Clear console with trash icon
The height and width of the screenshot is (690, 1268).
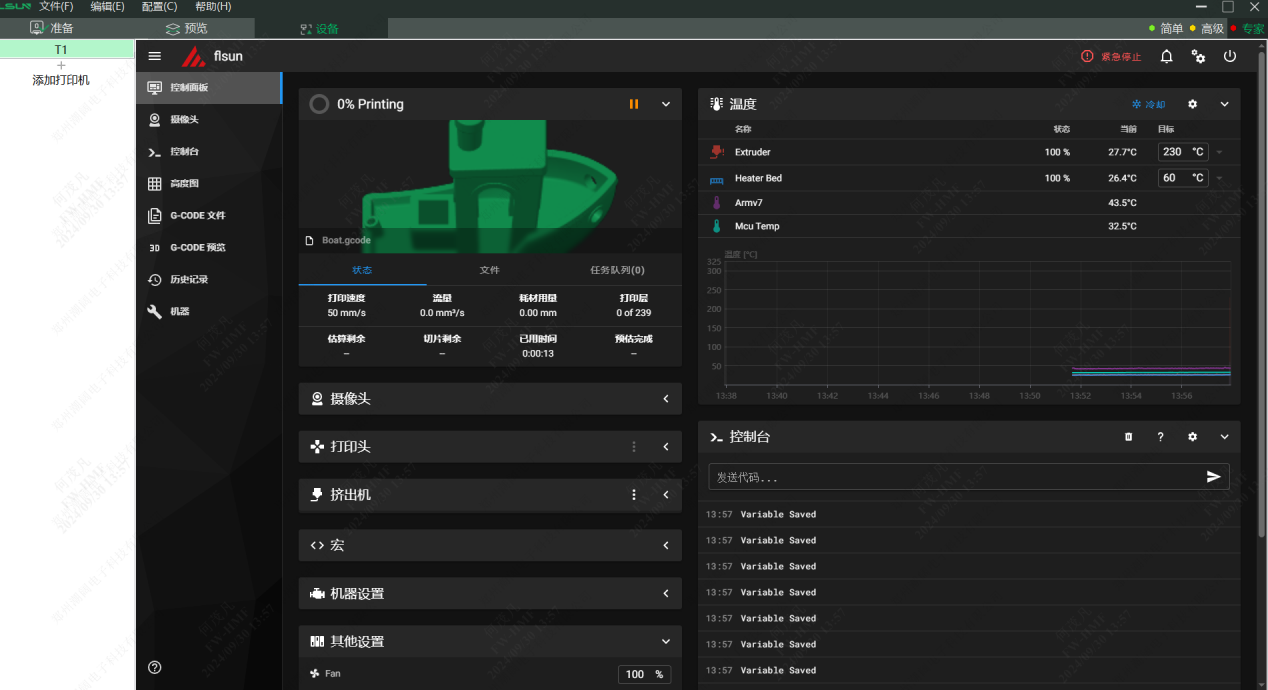pos(1128,437)
